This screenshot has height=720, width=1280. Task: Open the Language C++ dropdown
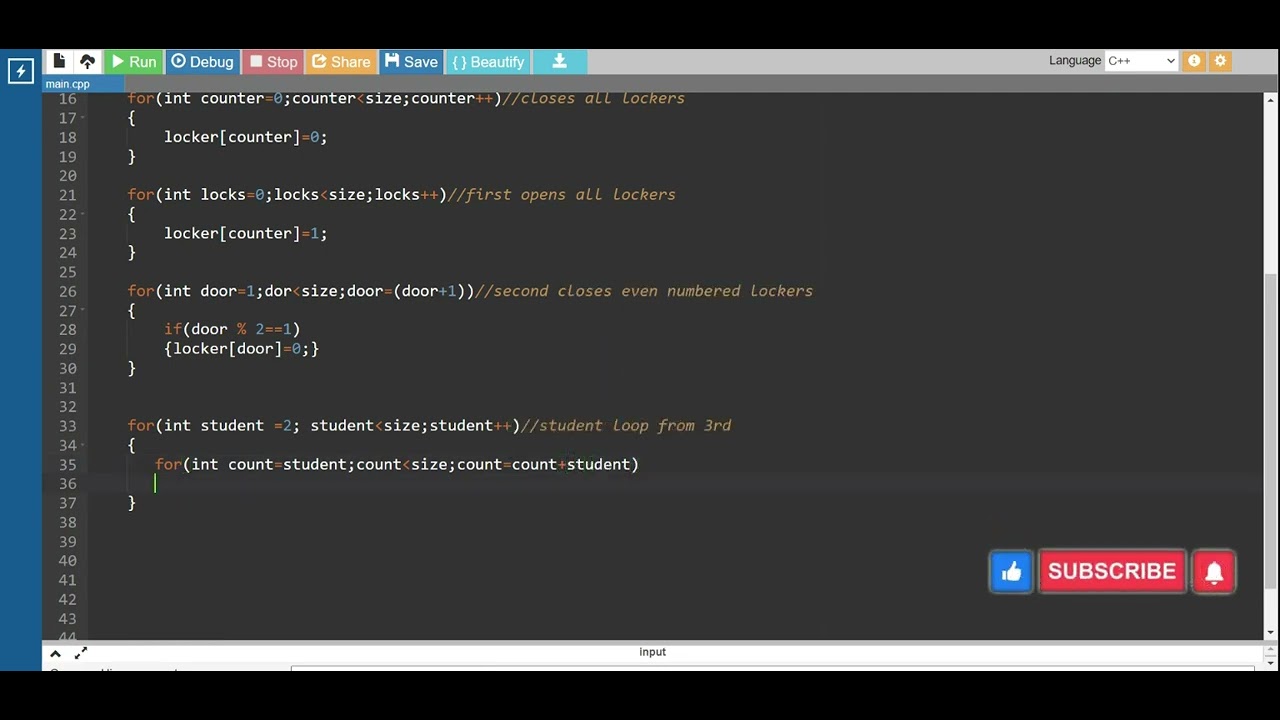click(1142, 61)
